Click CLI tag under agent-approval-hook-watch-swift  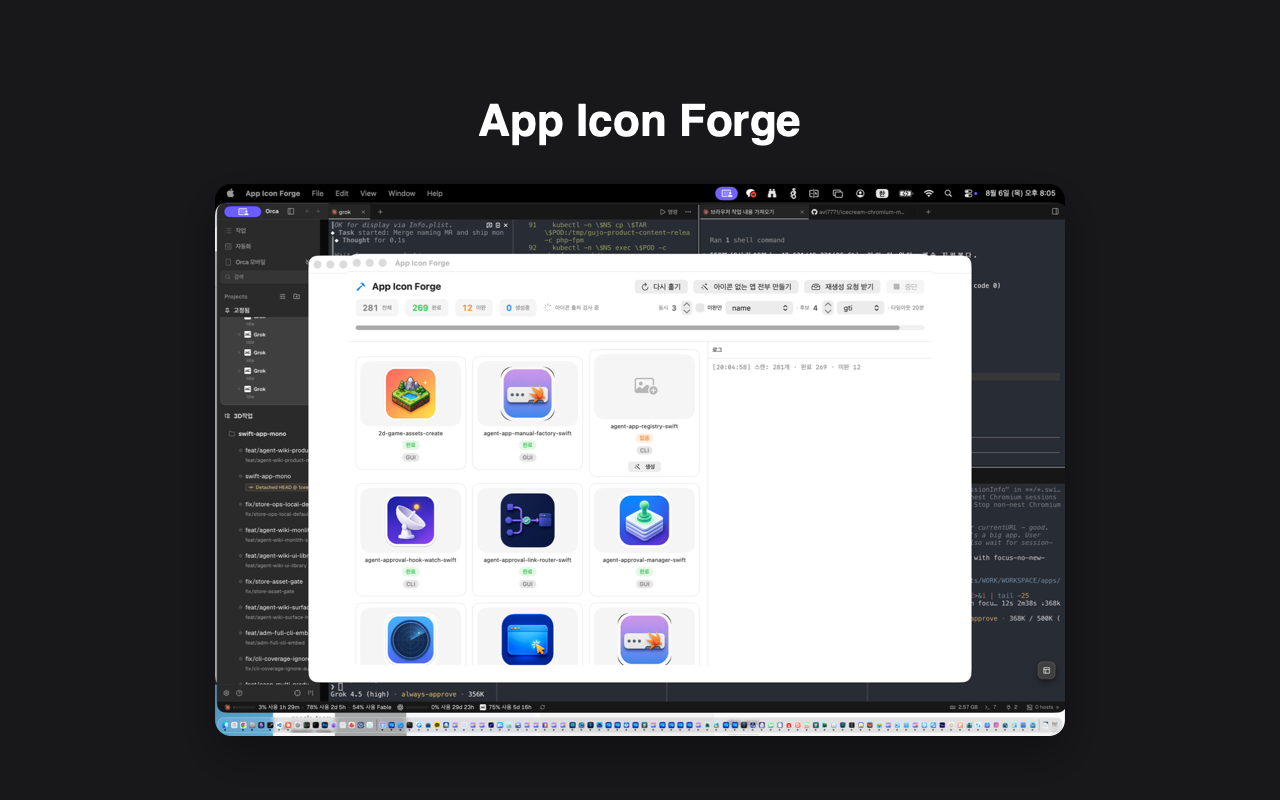tap(410, 584)
